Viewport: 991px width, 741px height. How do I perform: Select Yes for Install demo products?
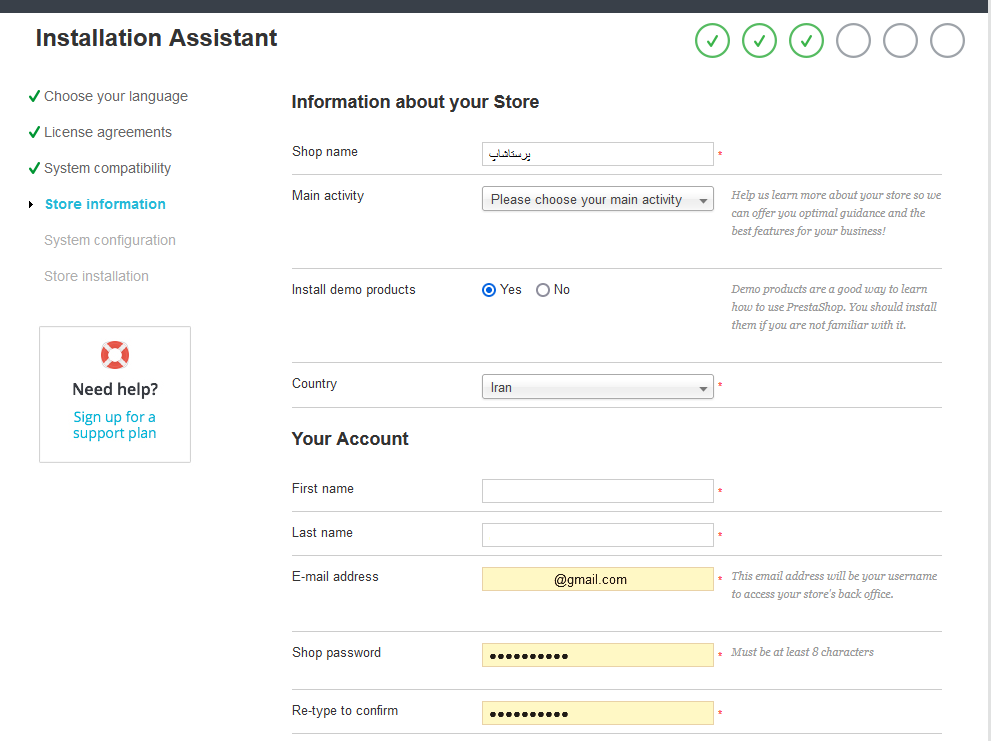pos(489,290)
